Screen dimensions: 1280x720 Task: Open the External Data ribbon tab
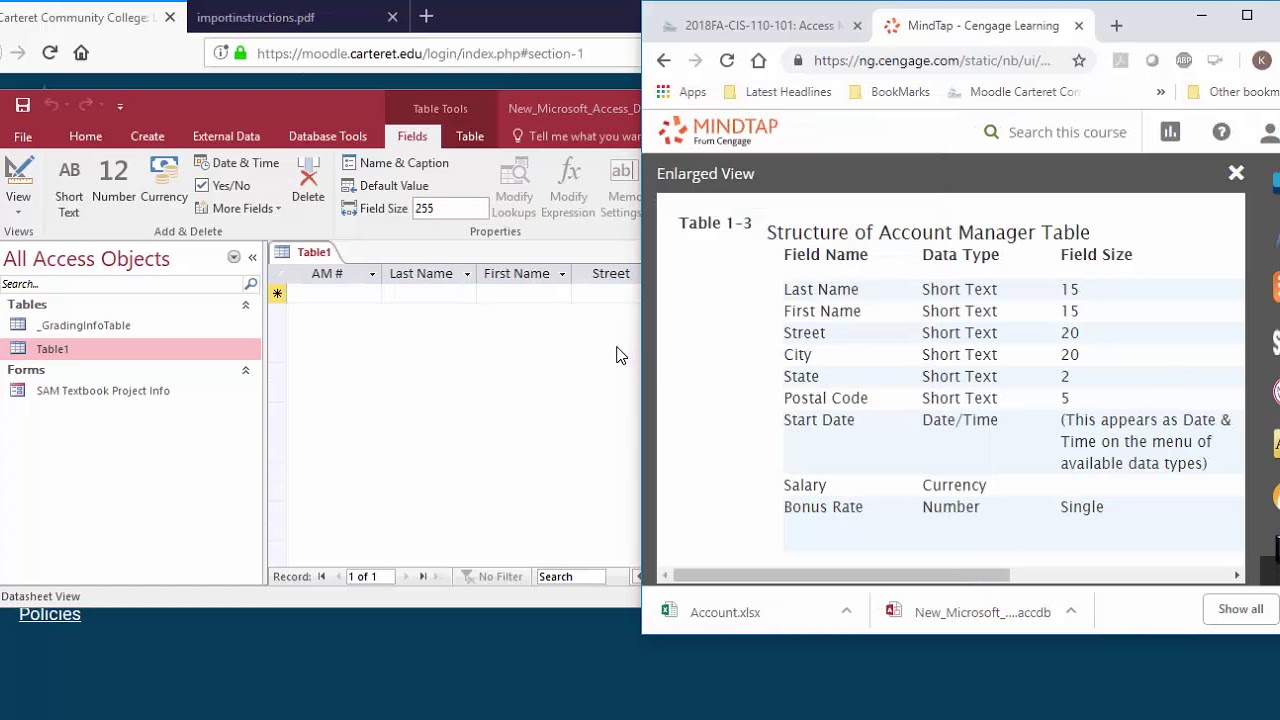pos(226,137)
